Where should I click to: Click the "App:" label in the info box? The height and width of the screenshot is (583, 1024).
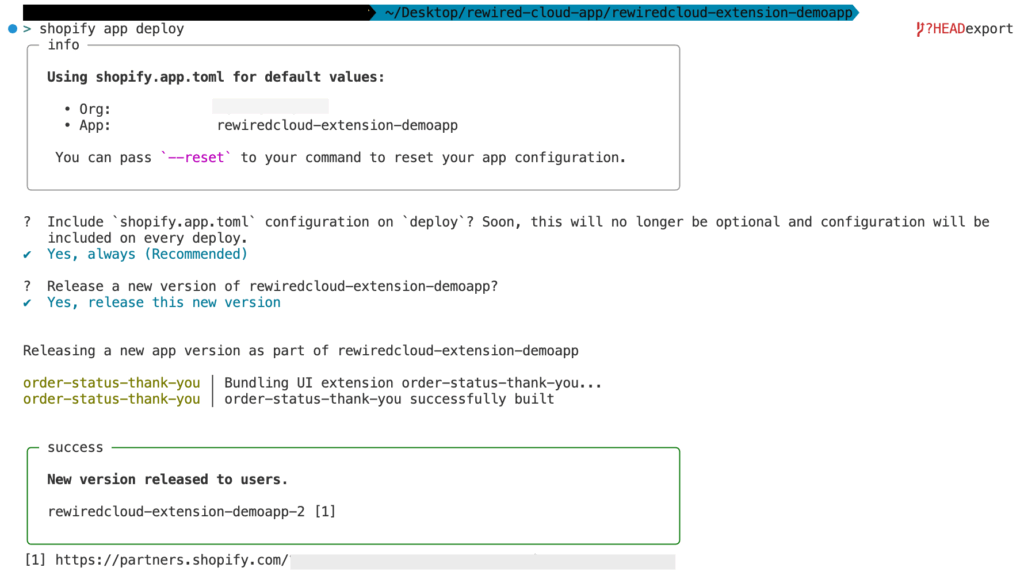point(95,125)
